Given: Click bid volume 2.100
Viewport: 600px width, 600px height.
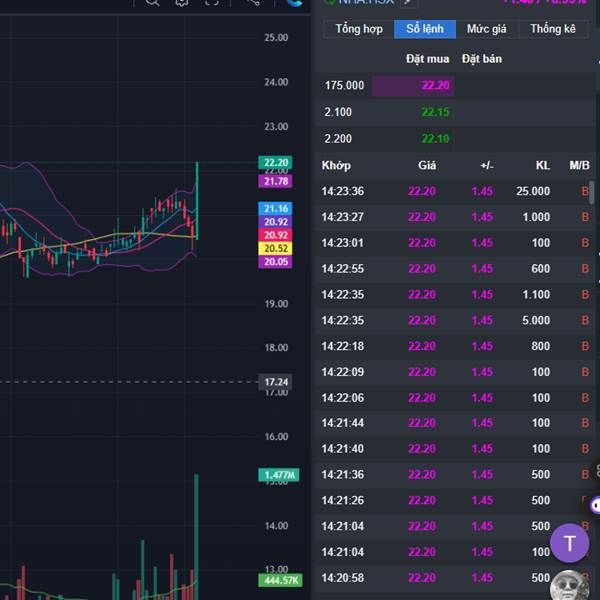Looking at the screenshot, I should coord(338,112).
